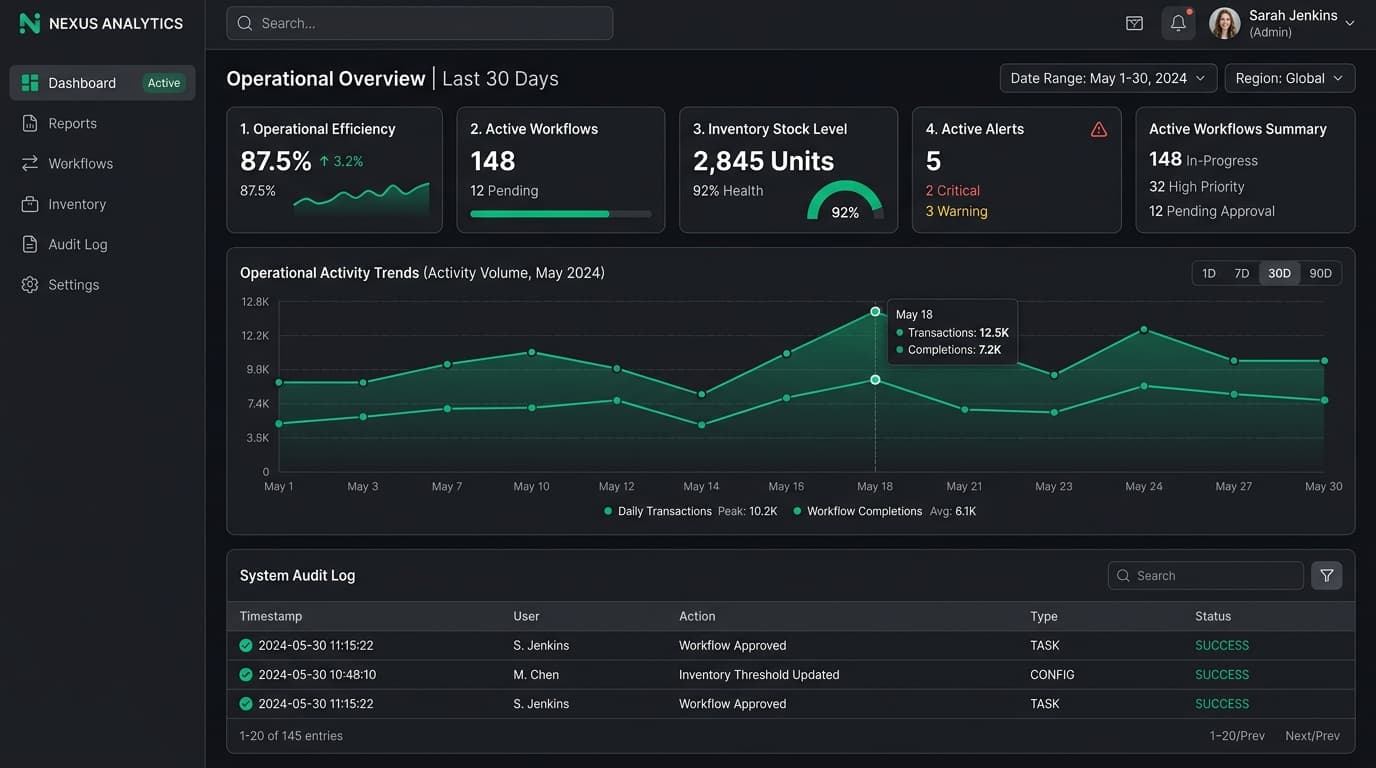Click the Dashboard grid icon in sidebar
This screenshot has width=1376, height=768.
point(30,83)
